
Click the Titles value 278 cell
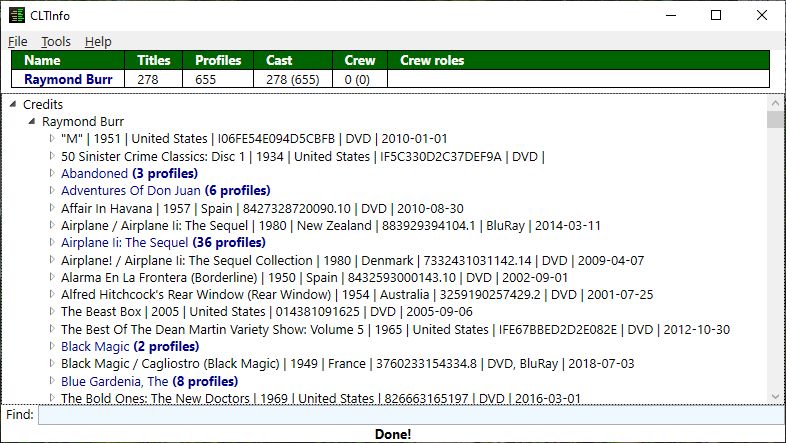[x=153, y=79]
